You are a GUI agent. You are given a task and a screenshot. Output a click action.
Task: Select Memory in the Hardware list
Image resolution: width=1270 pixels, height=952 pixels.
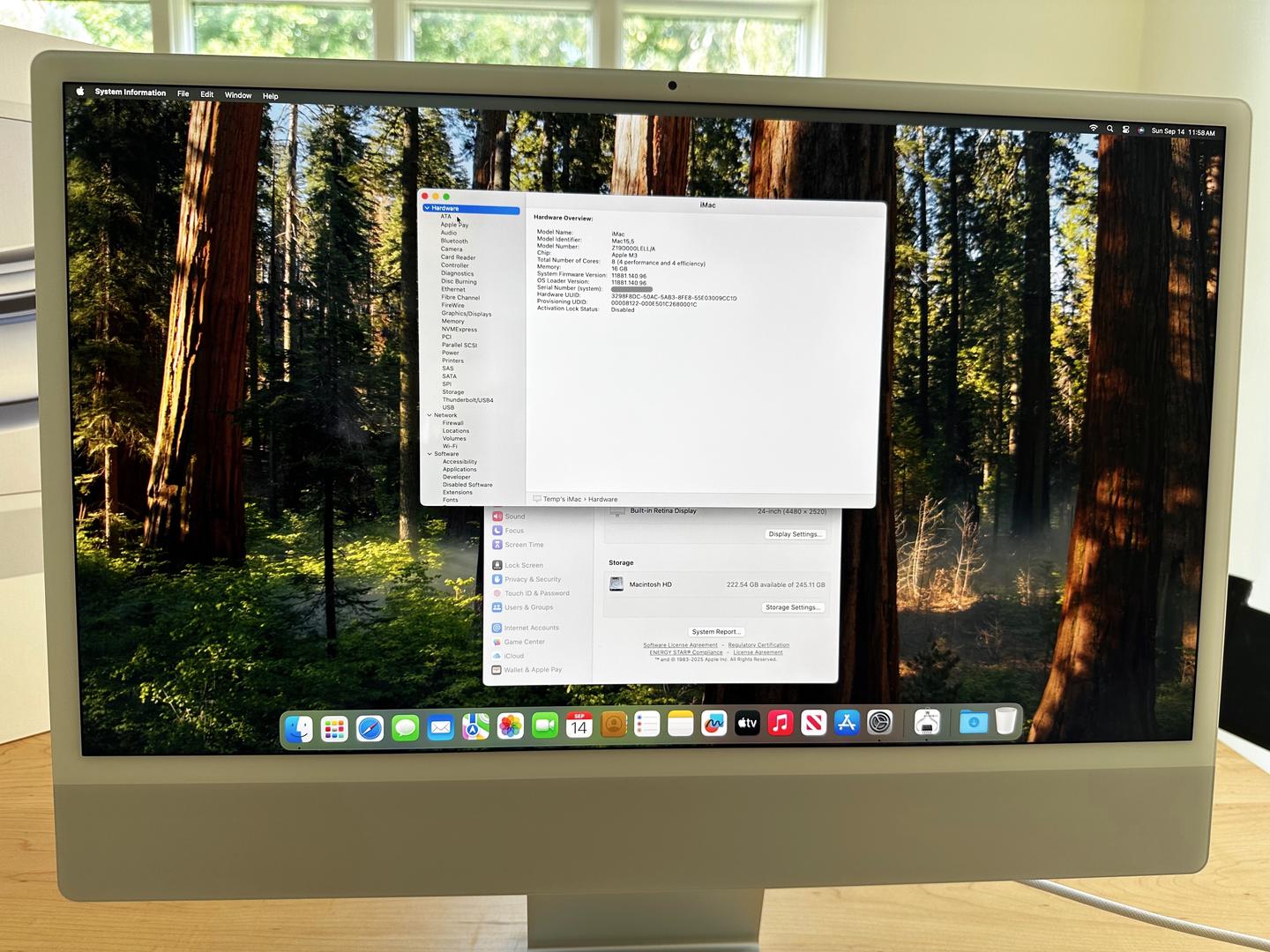(452, 322)
